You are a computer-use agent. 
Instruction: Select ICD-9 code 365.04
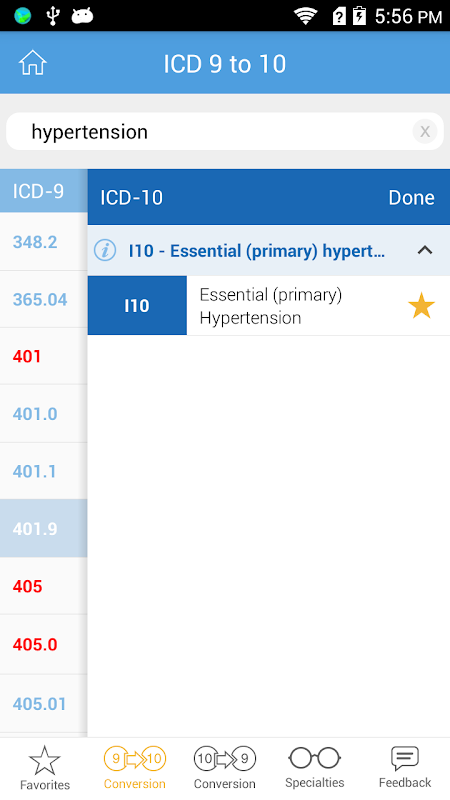pyautogui.click(x=43, y=299)
